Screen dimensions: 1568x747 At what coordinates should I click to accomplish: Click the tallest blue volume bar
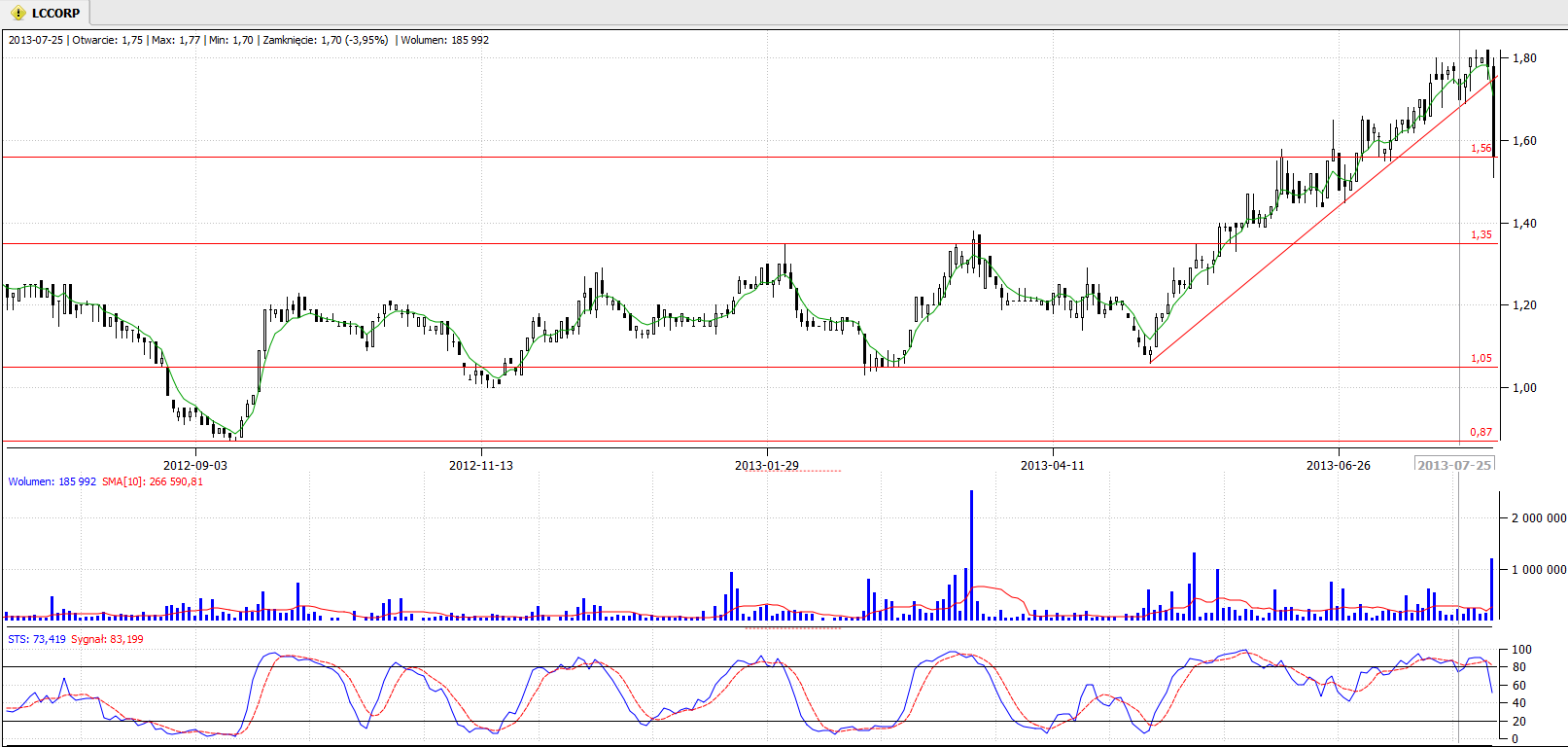971,554
